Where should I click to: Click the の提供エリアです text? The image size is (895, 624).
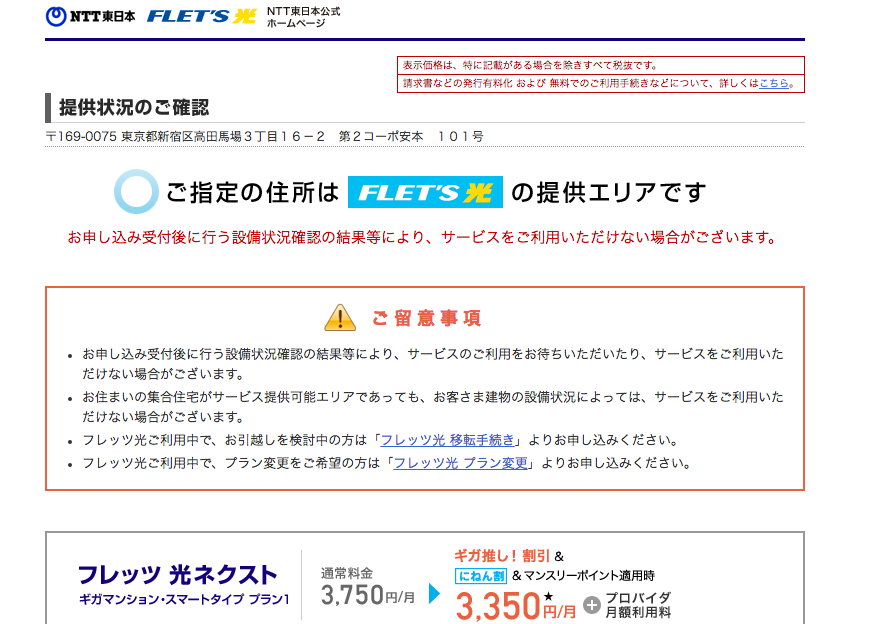pyautogui.click(x=608, y=192)
